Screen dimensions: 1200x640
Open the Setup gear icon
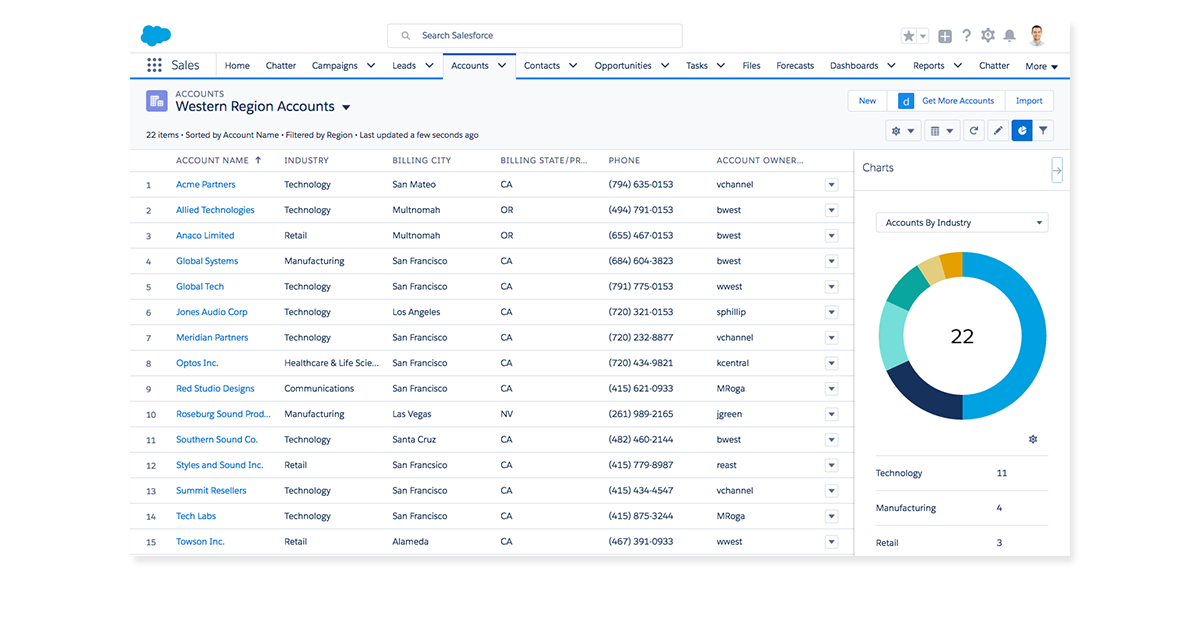(988, 36)
